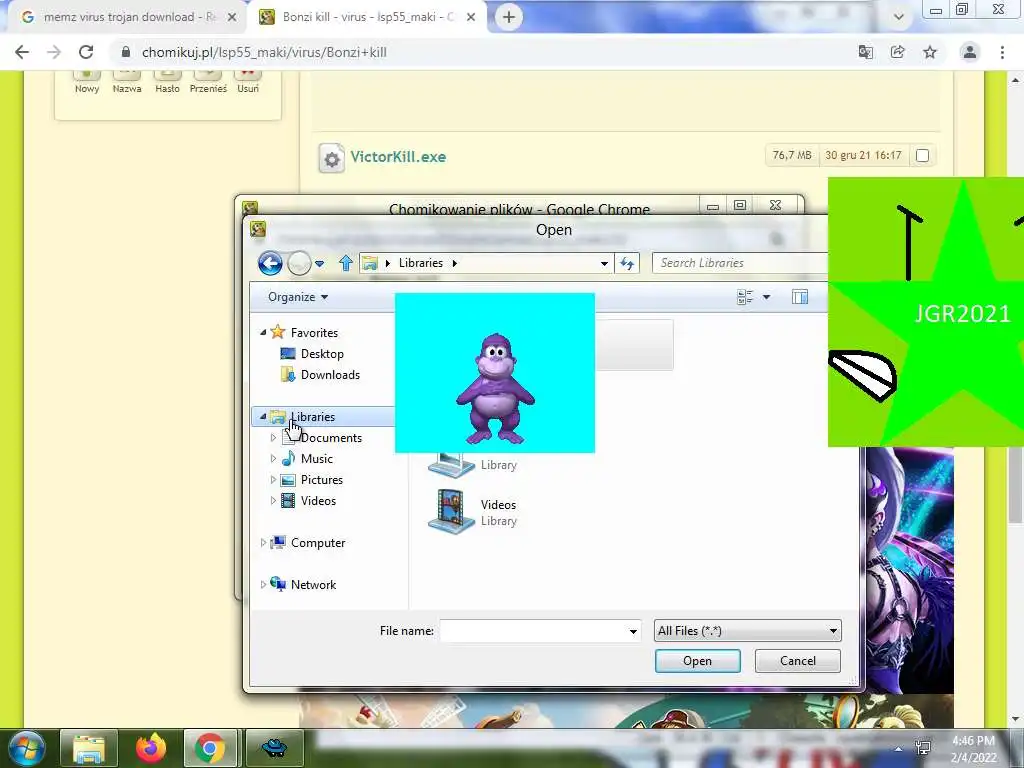Close the Bonzi kill tab
Image resolution: width=1024 pixels, height=768 pixels.
[471, 18]
